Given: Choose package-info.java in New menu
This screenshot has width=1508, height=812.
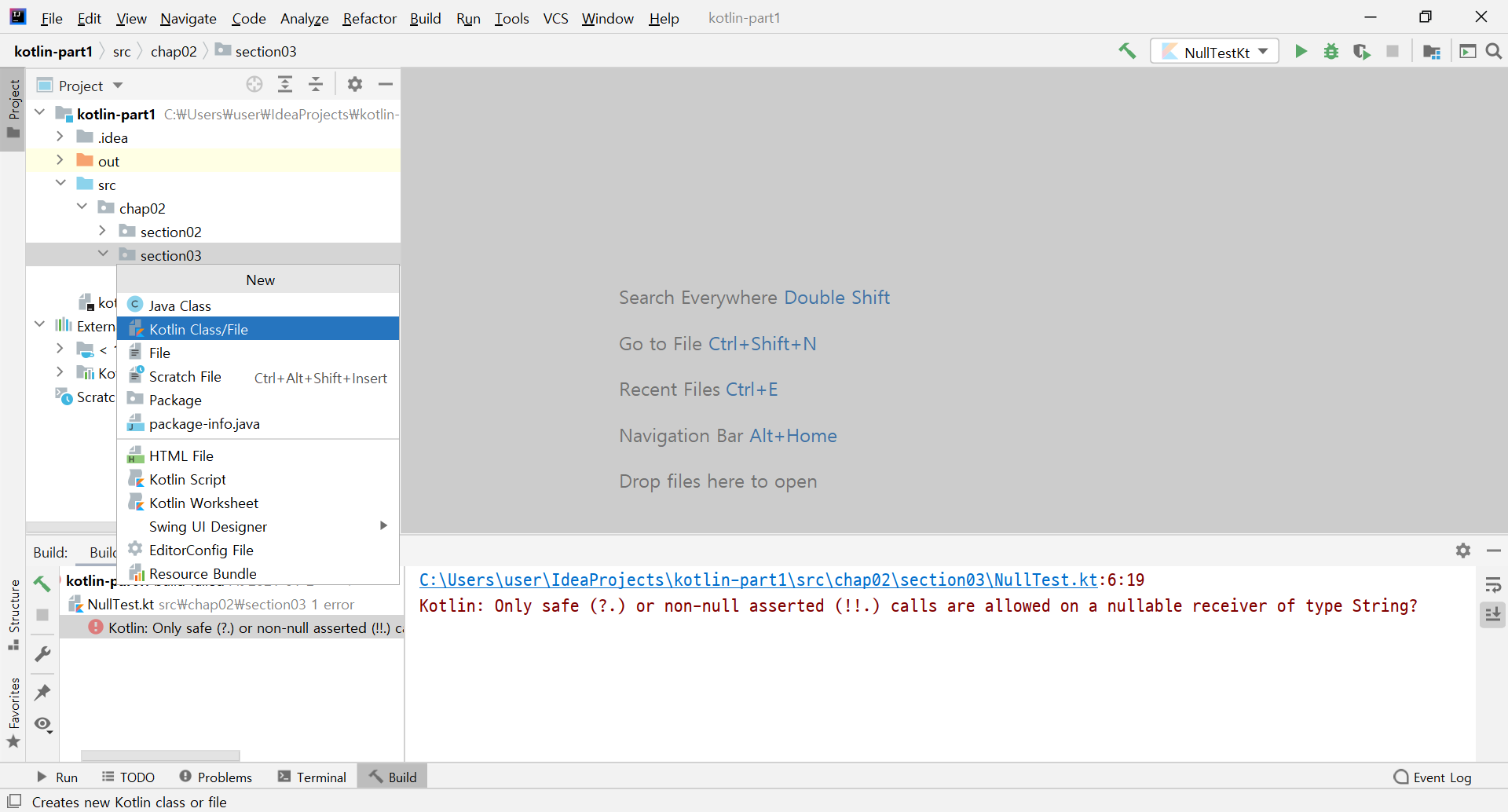Looking at the screenshot, I should tap(258, 424).
